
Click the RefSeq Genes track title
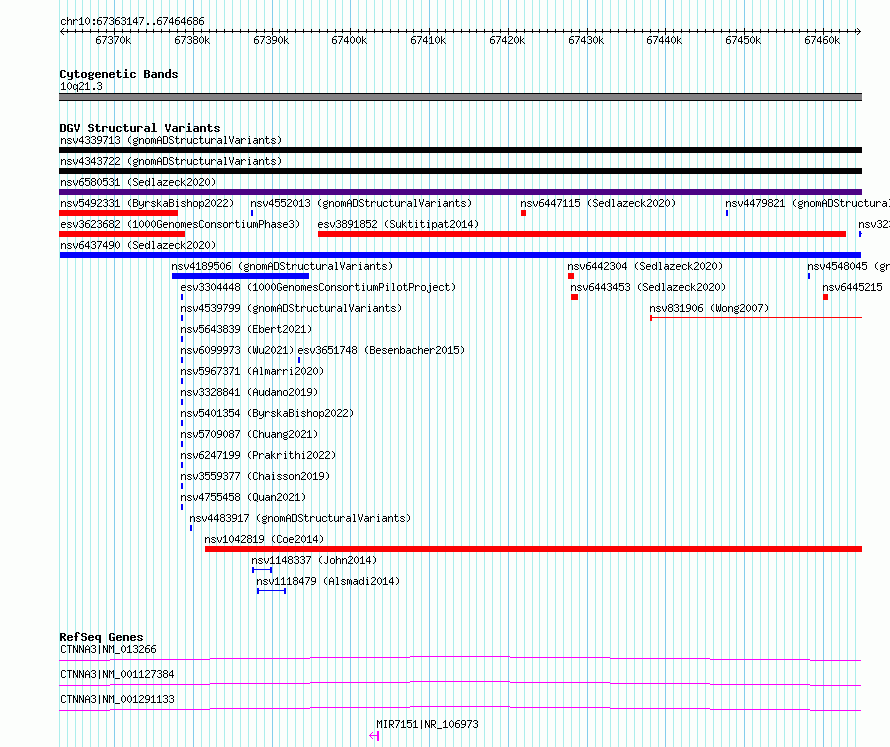tap(101, 637)
